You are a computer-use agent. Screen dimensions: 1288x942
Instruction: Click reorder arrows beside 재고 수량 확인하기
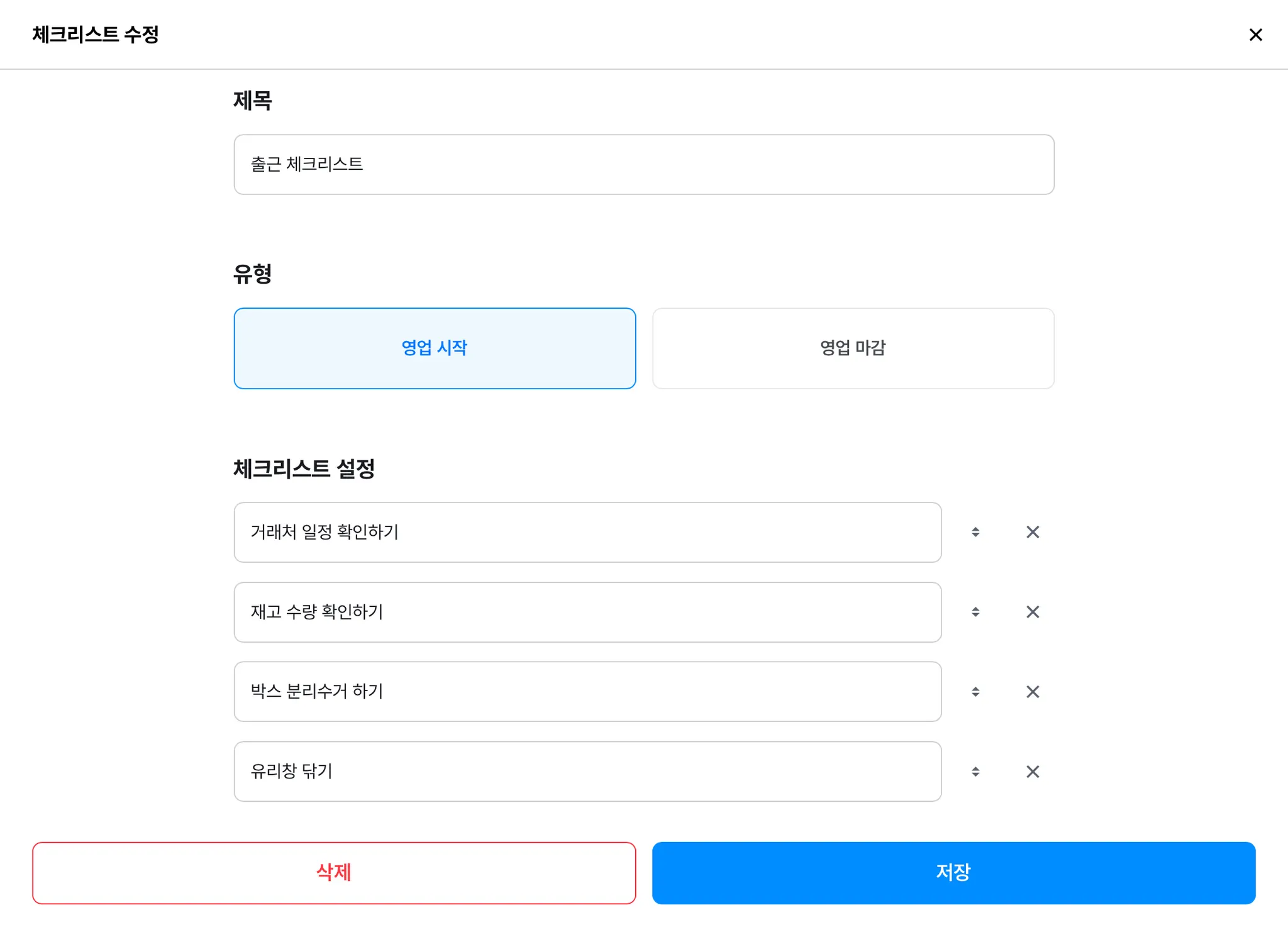(975, 612)
